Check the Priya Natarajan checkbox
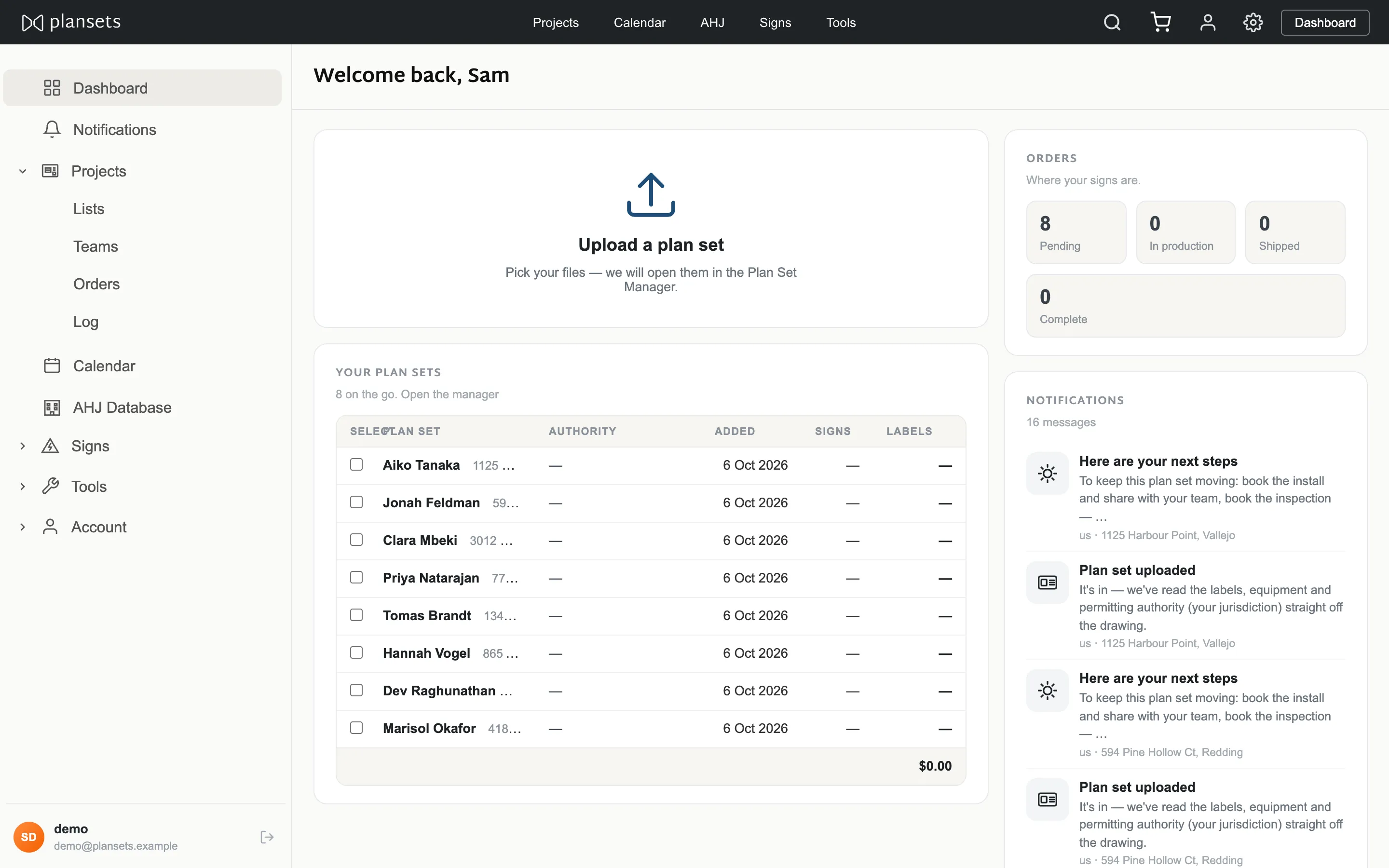 coord(356,578)
